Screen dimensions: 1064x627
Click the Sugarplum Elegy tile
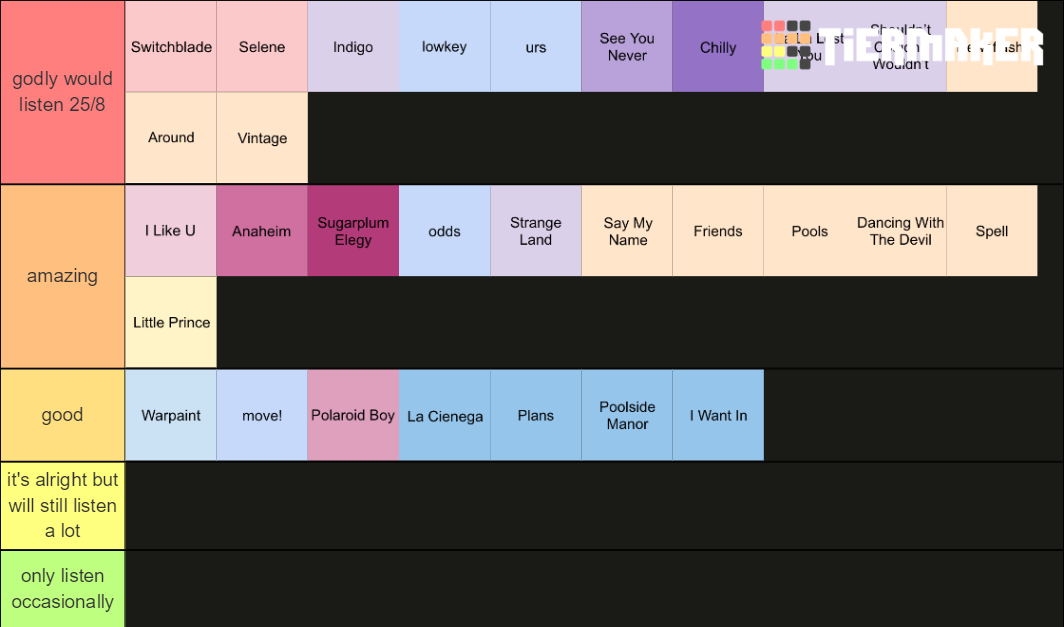click(x=353, y=231)
